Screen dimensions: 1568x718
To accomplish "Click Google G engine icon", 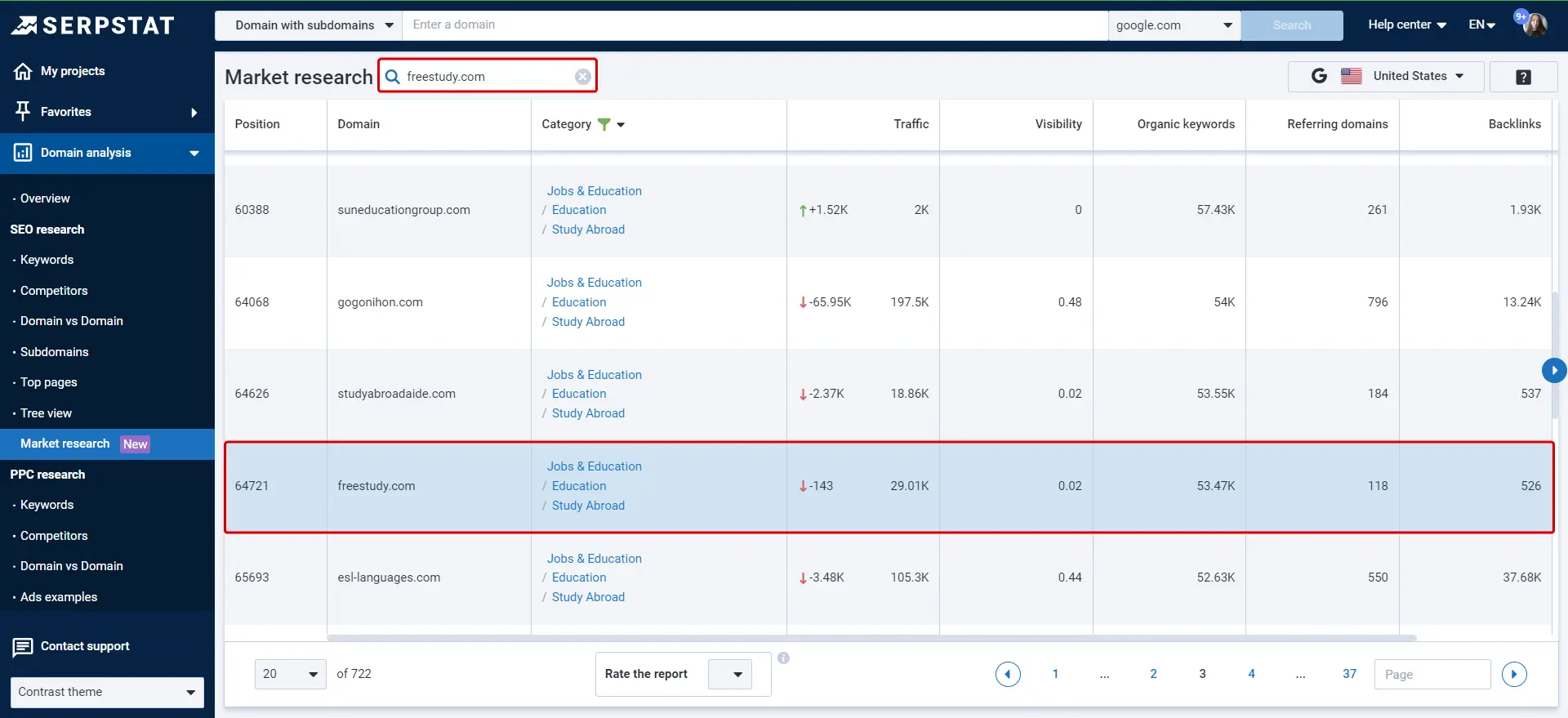I will 1319,76.
